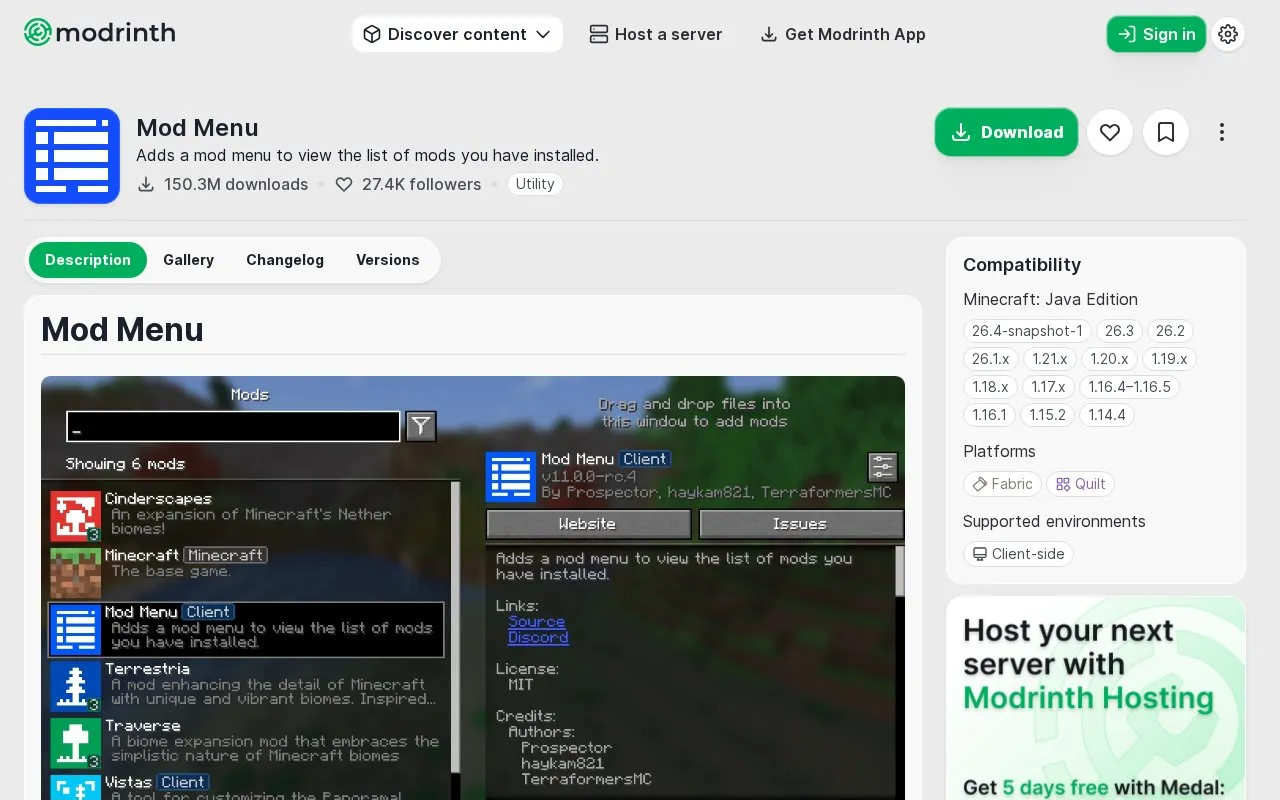
Task: Click the Modrinth Hosting advertisement banner
Action: tap(1096, 698)
